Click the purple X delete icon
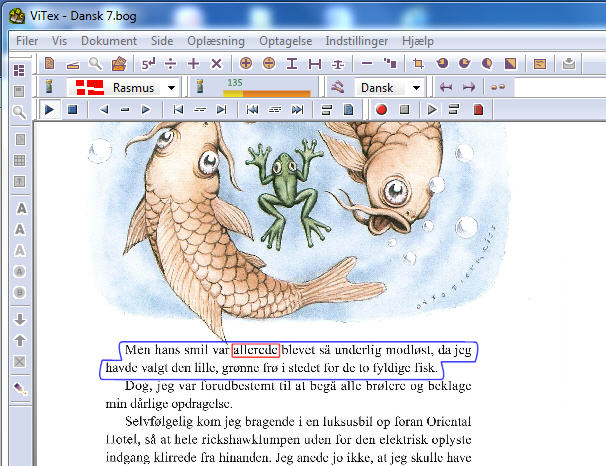 [x=216, y=64]
